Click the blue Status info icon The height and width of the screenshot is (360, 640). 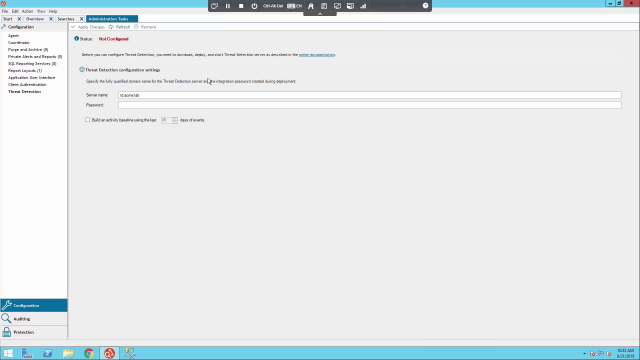point(76,39)
